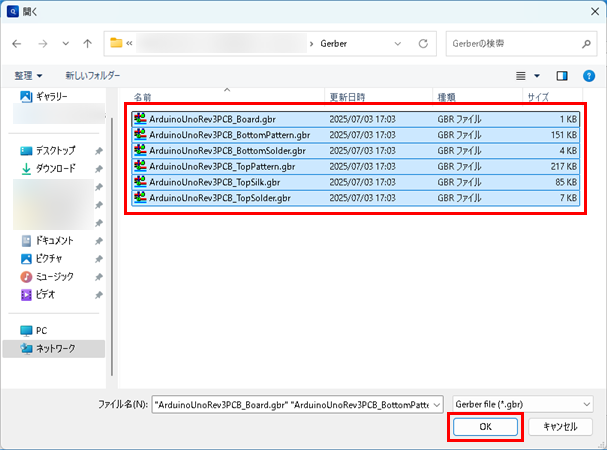
Task: Open view options dropdown arrow
Action: [x=537, y=76]
